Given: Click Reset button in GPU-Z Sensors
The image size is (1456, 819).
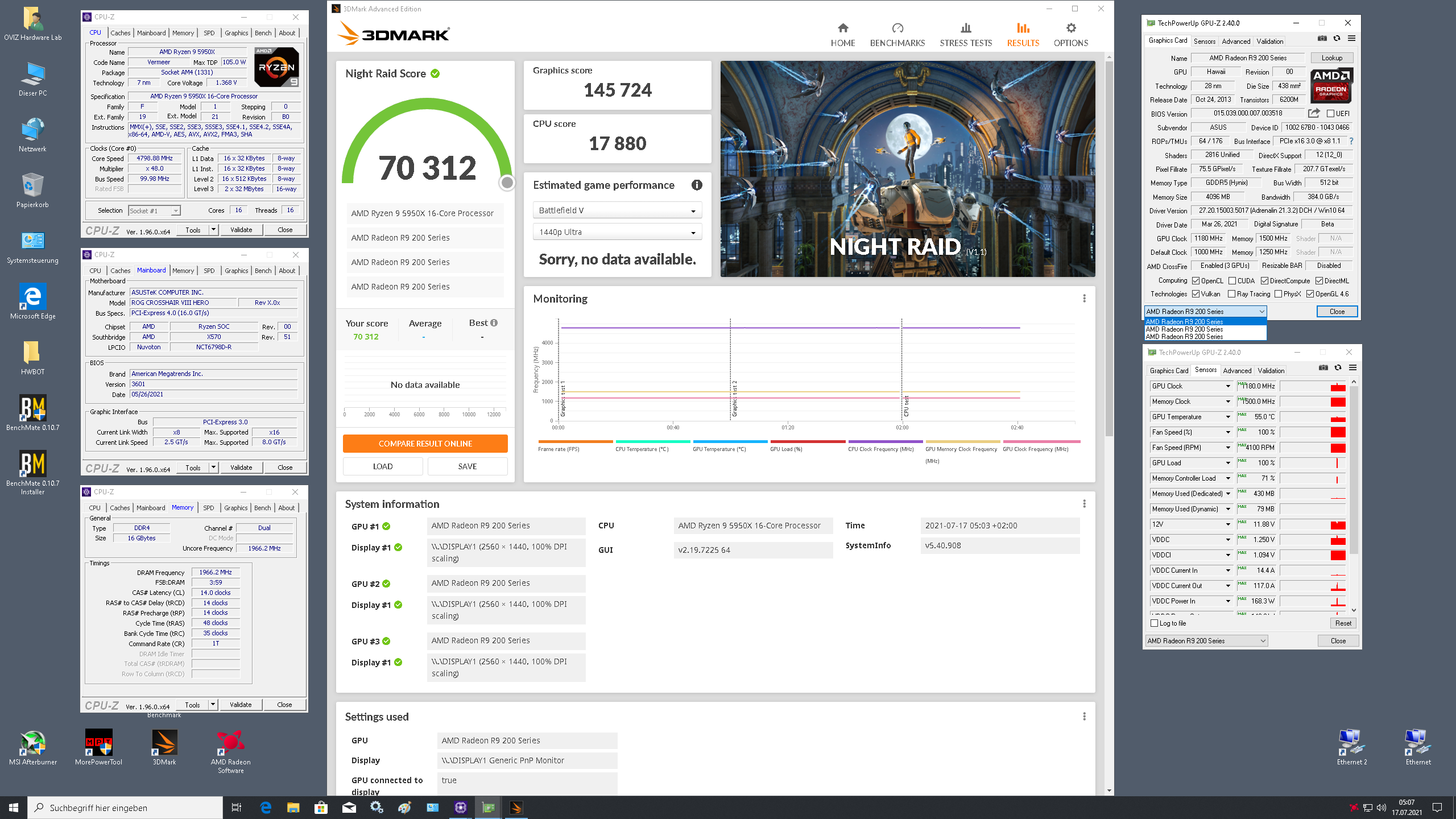Looking at the screenshot, I should tap(1343, 623).
